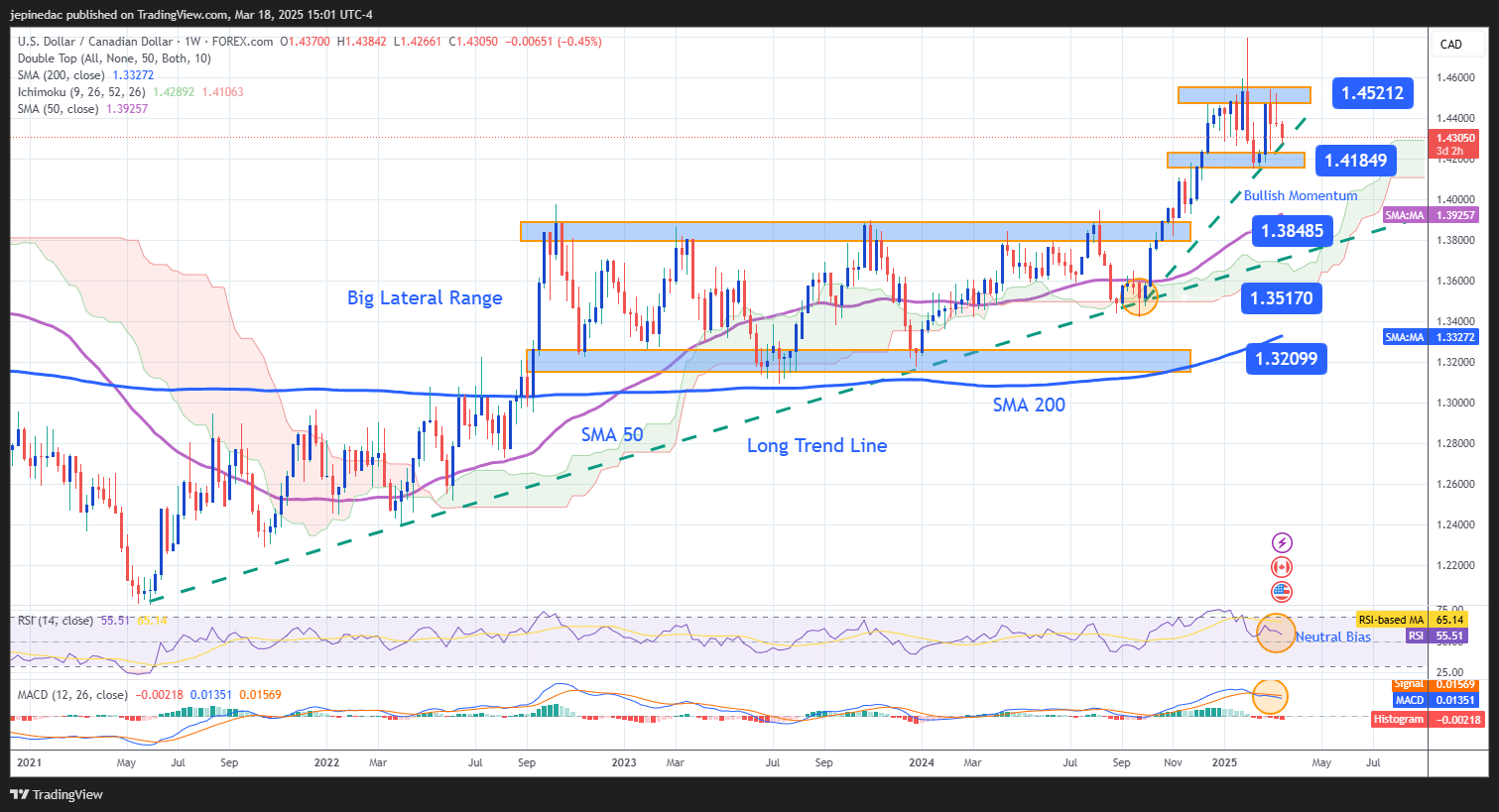Image resolution: width=1499 pixels, height=812 pixels.
Task: Select the 'SMA 200' chart annotation
Action: coord(1029,405)
